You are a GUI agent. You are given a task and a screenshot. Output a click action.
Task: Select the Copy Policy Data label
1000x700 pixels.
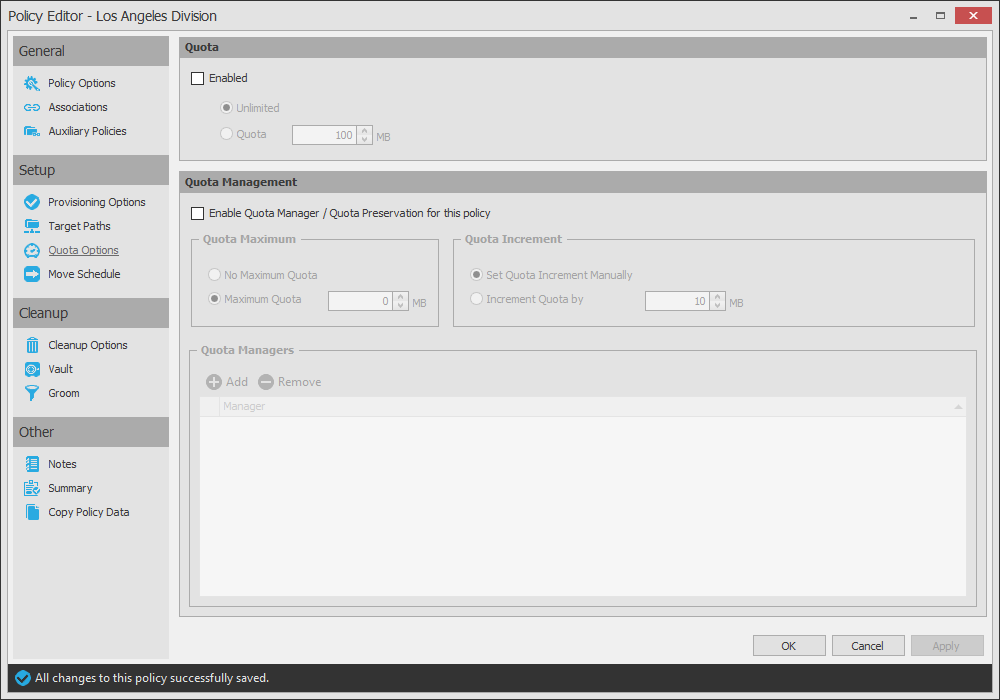89,512
